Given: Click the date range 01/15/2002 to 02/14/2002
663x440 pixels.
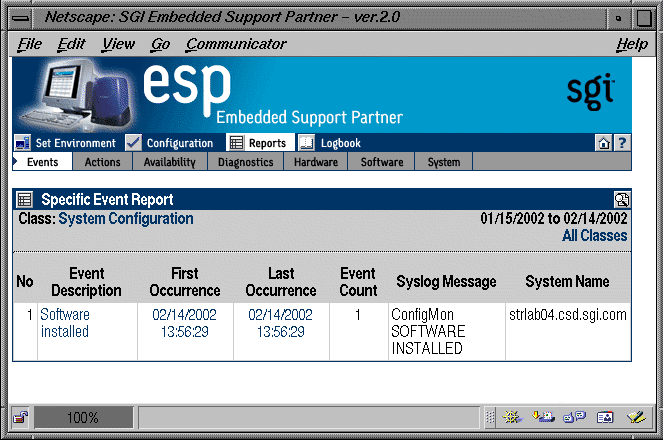Looking at the screenshot, I should point(553,219).
